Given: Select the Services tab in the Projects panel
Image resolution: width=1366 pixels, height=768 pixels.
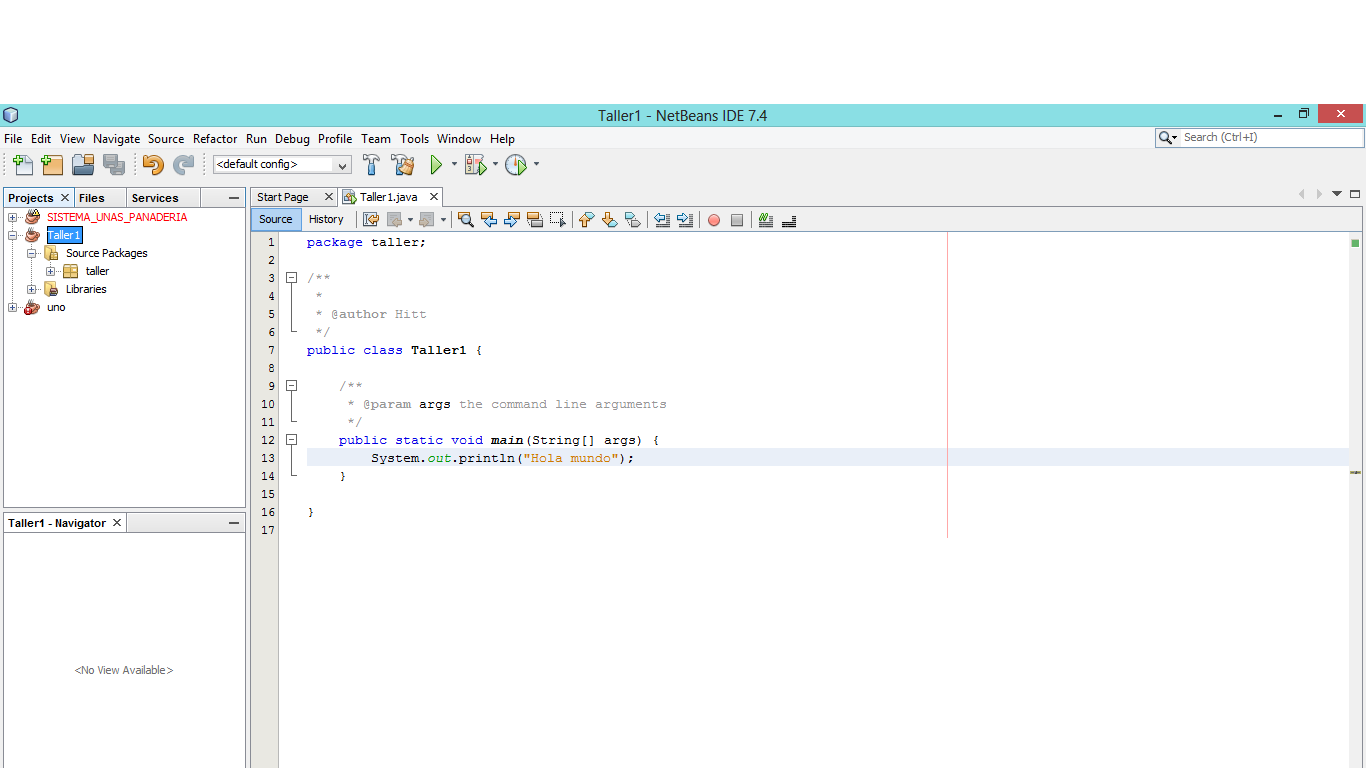Looking at the screenshot, I should point(154,197).
